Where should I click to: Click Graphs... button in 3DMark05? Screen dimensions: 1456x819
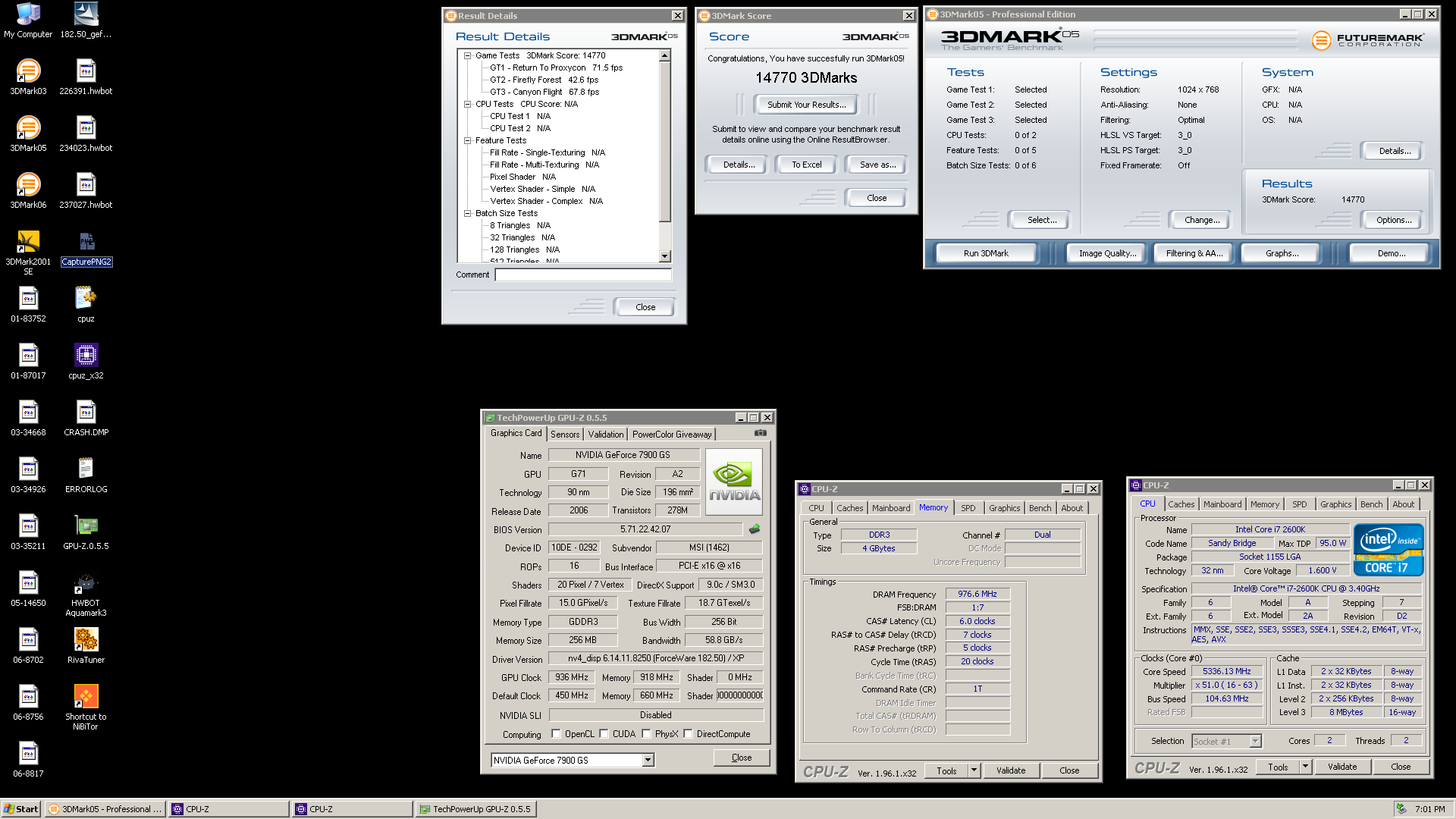[1282, 253]
